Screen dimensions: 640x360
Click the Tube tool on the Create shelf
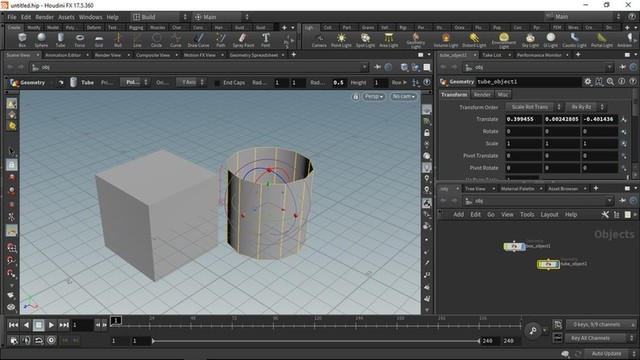60,40
